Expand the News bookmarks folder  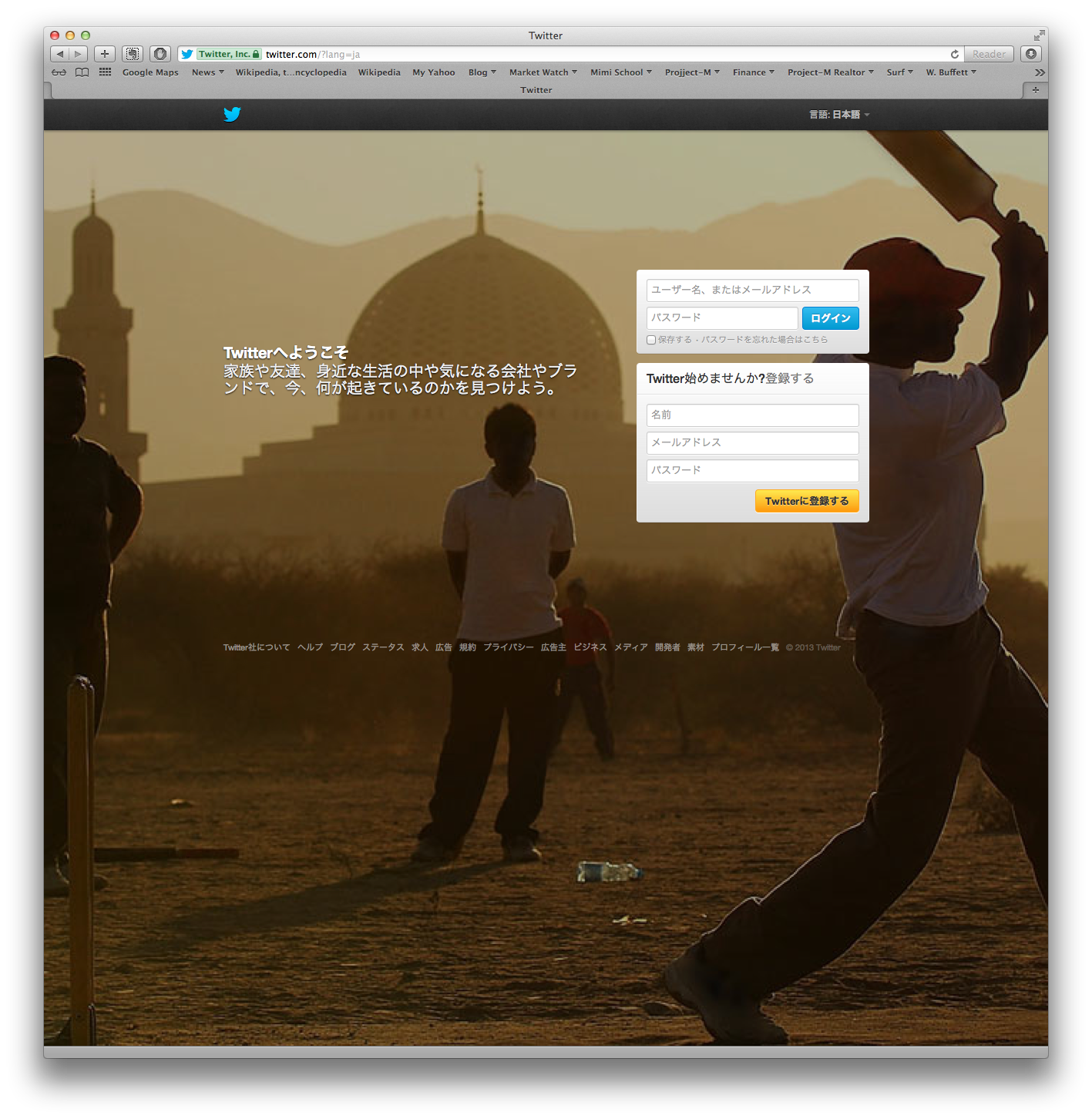[208, 72]
